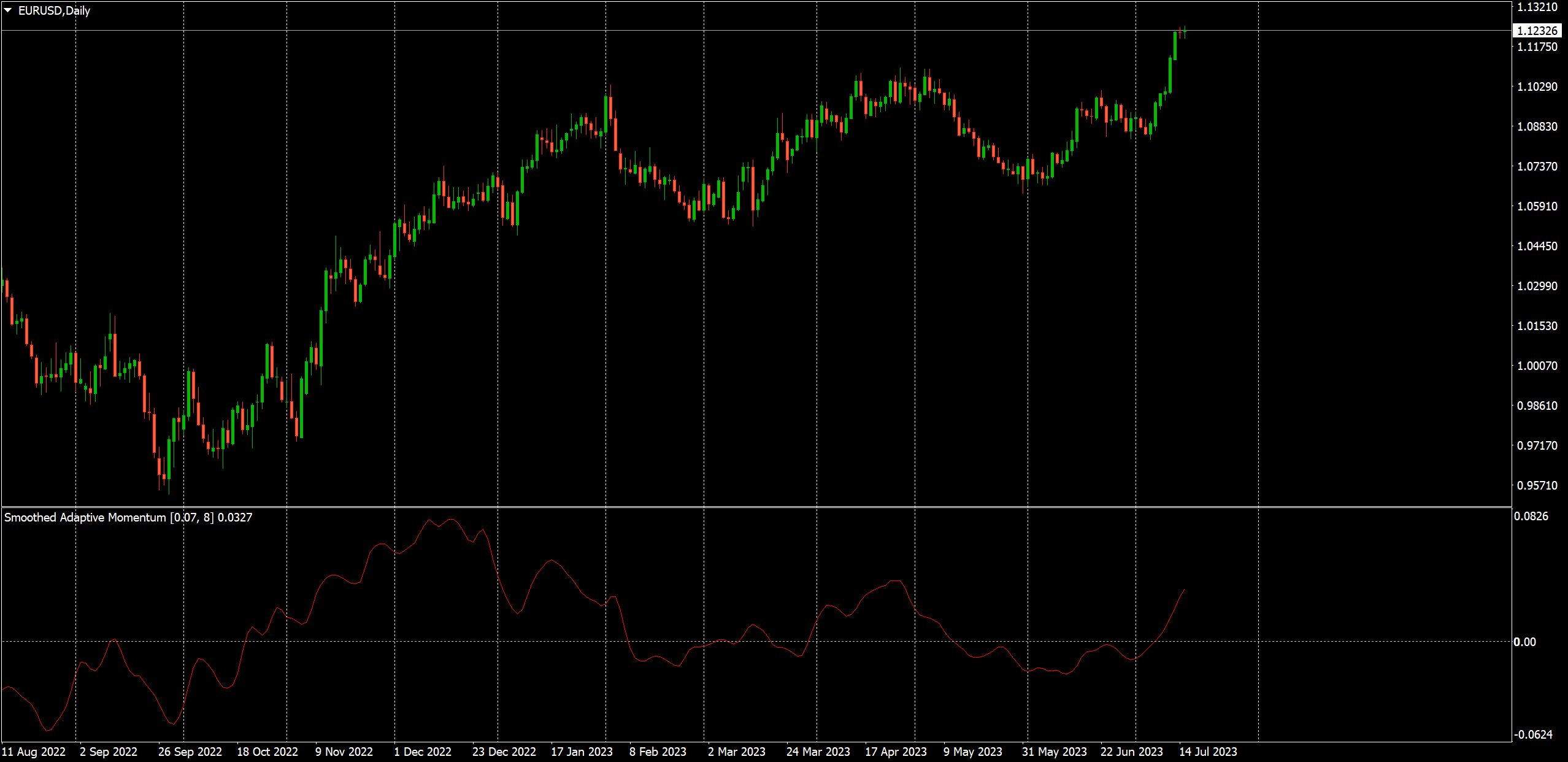Click the triangle arrow beside EURUSD,Daily

click(x=8, y=10)
